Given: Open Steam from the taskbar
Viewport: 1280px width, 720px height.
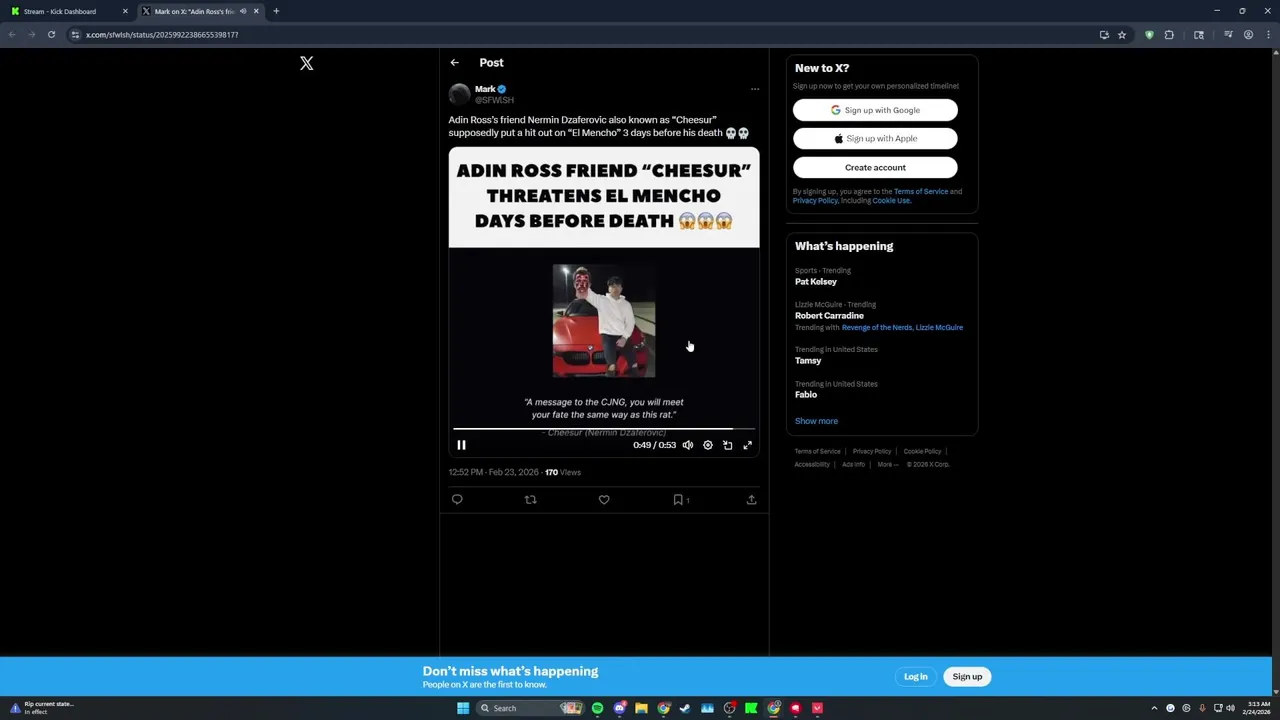Looking at the screenshot, I should 685,708.
